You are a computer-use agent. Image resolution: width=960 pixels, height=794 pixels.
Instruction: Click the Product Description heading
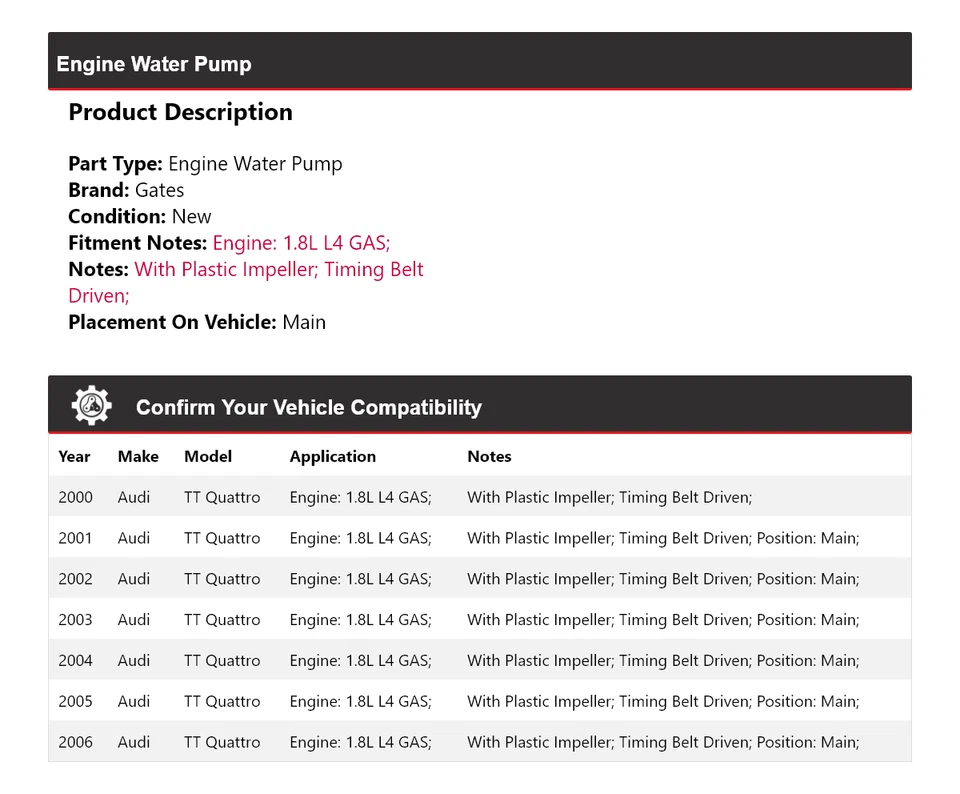point(180,112)
